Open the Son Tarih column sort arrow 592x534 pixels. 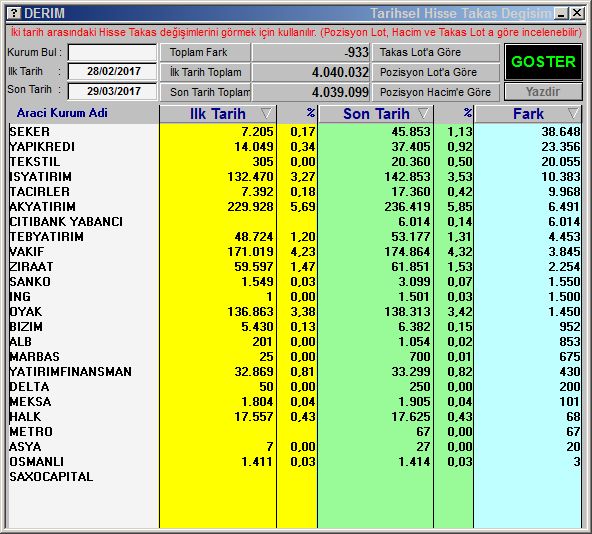tap(424, 113)
